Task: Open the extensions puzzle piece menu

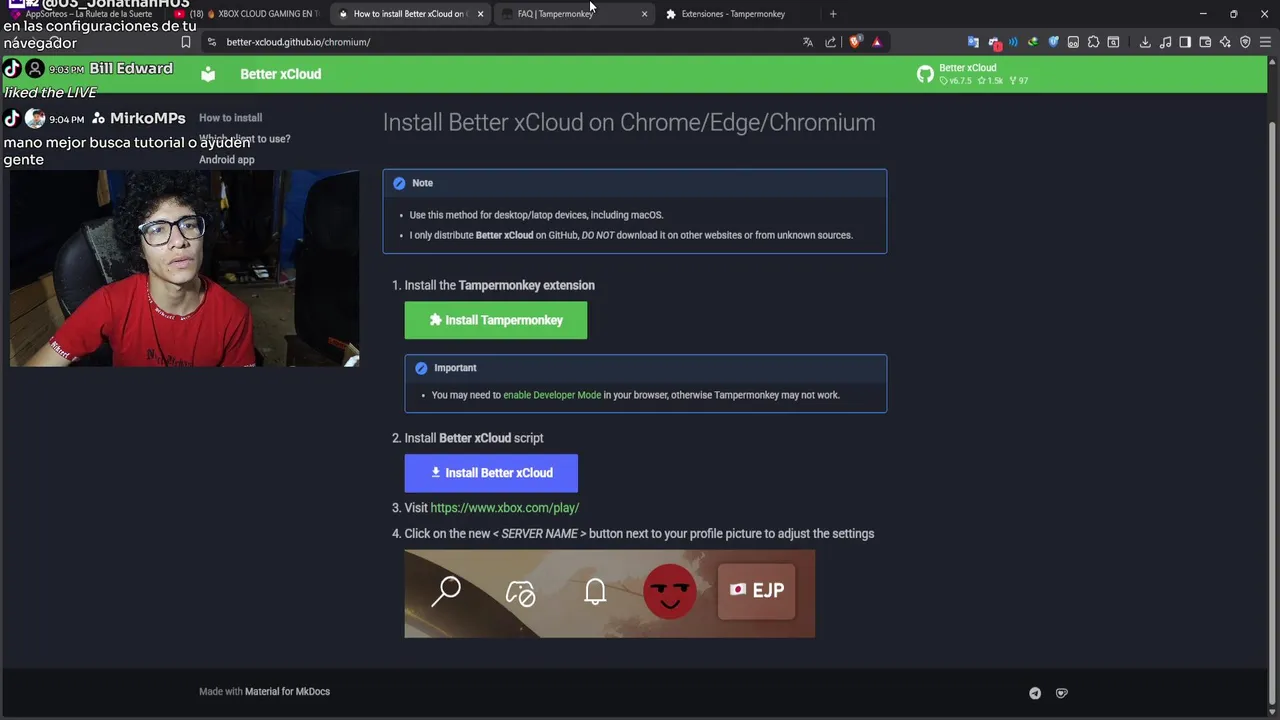Action: coord(1093,42)
